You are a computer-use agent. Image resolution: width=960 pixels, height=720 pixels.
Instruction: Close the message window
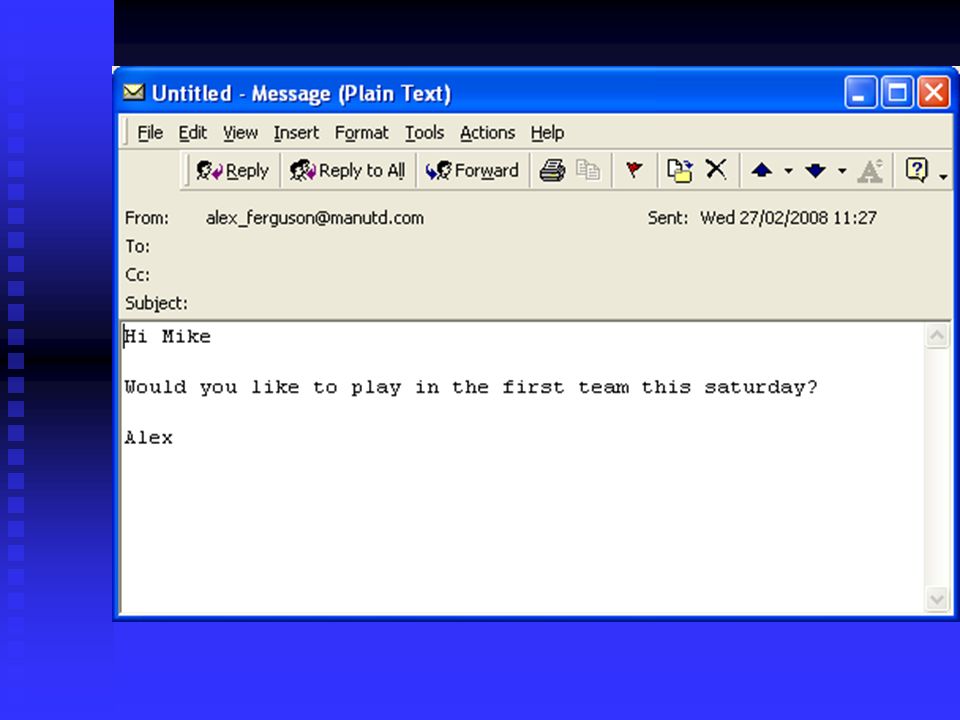click(x=934, y=93)
